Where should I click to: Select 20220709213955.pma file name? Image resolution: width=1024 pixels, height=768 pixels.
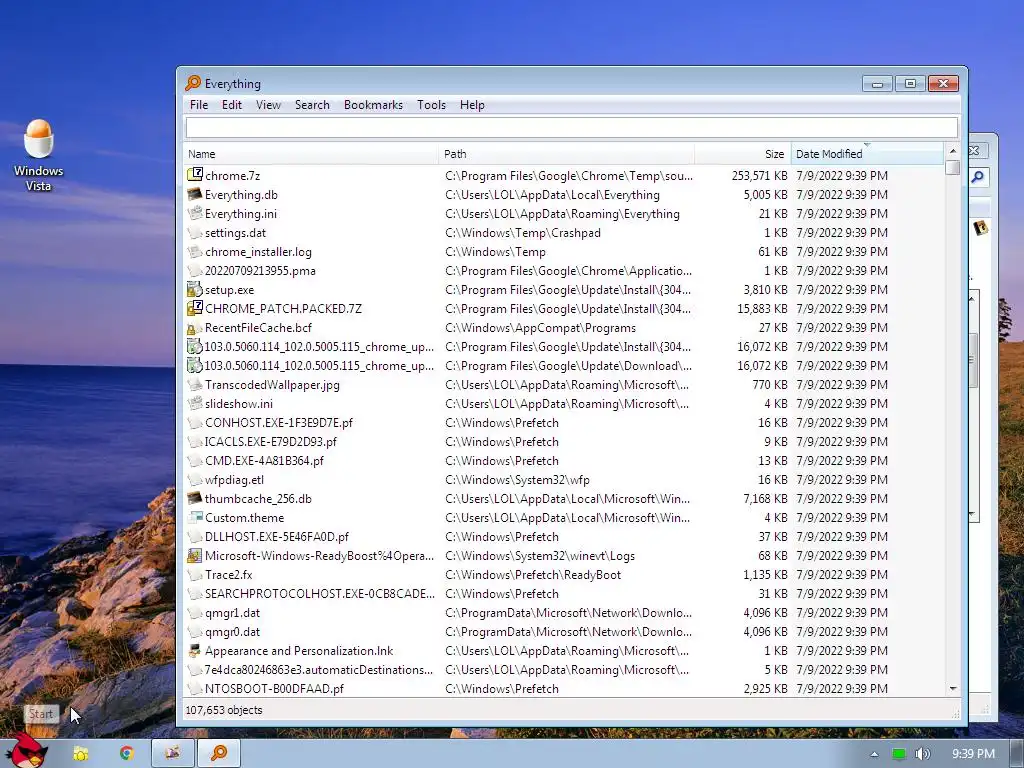coord(260,270)
